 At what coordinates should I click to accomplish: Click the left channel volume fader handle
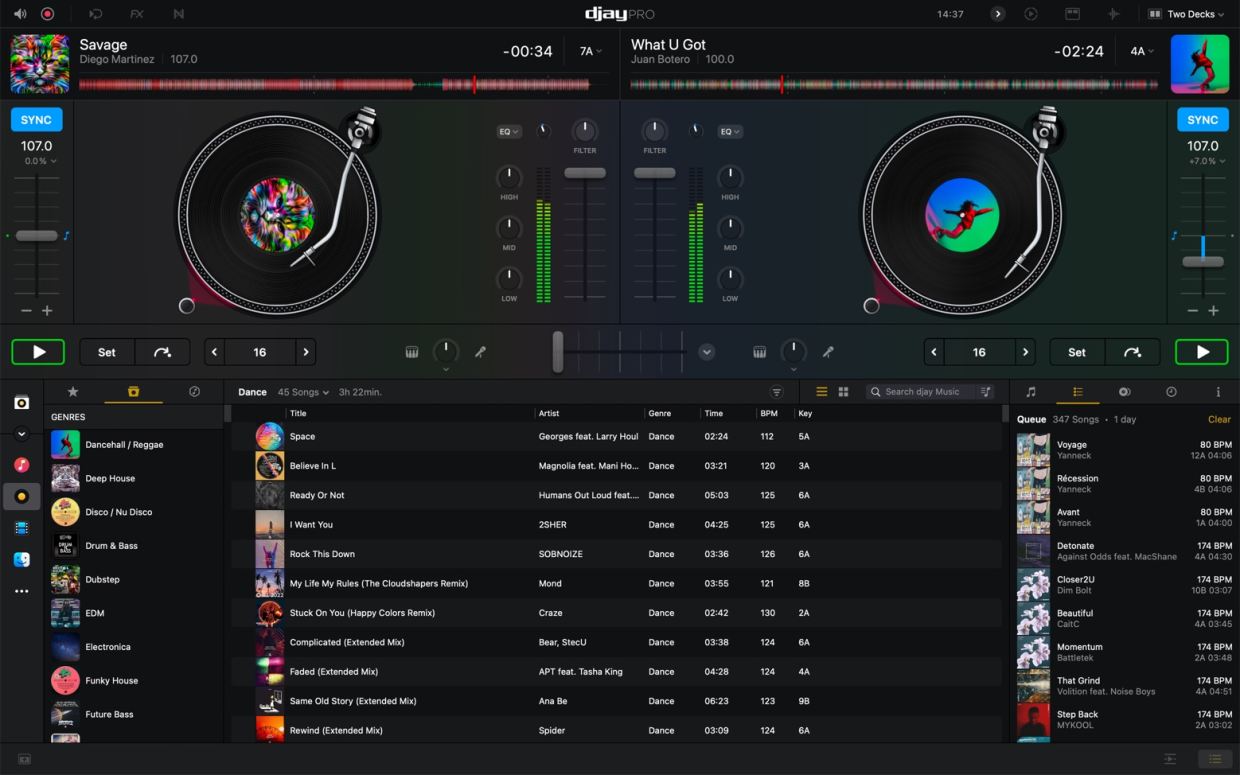(x=585, y=173)
